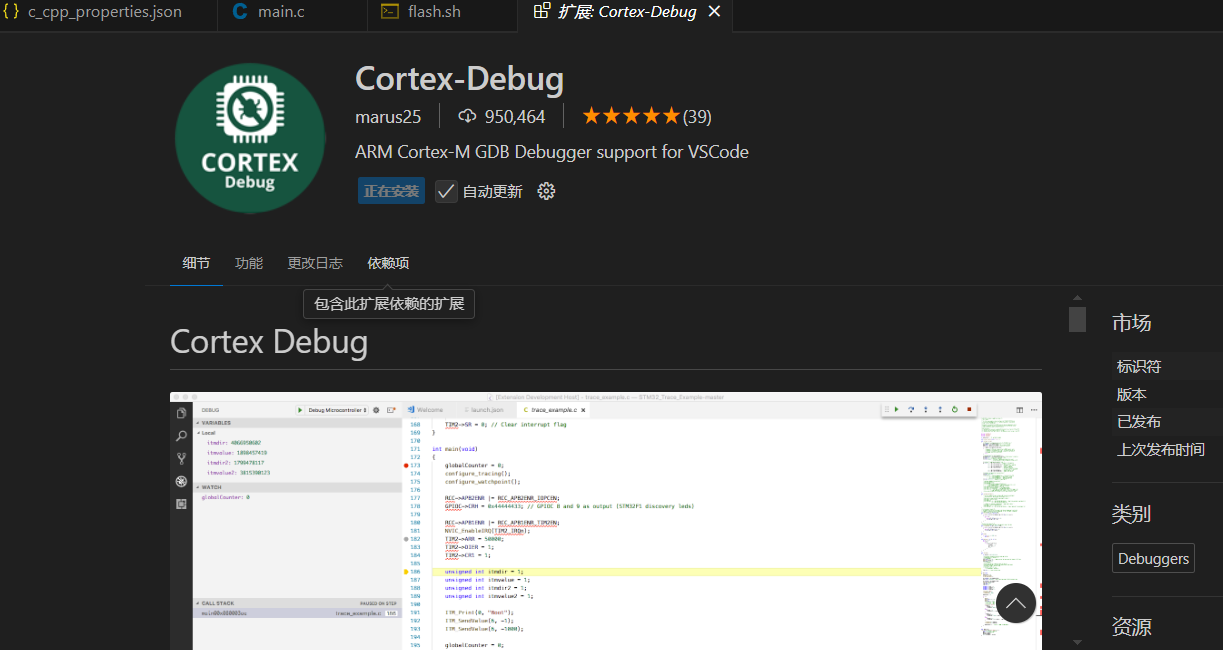Viewport: 1223px width, 650px height.
Task: Click the Cortex-Debug extension logo icon
Action: tap(250, 137)
